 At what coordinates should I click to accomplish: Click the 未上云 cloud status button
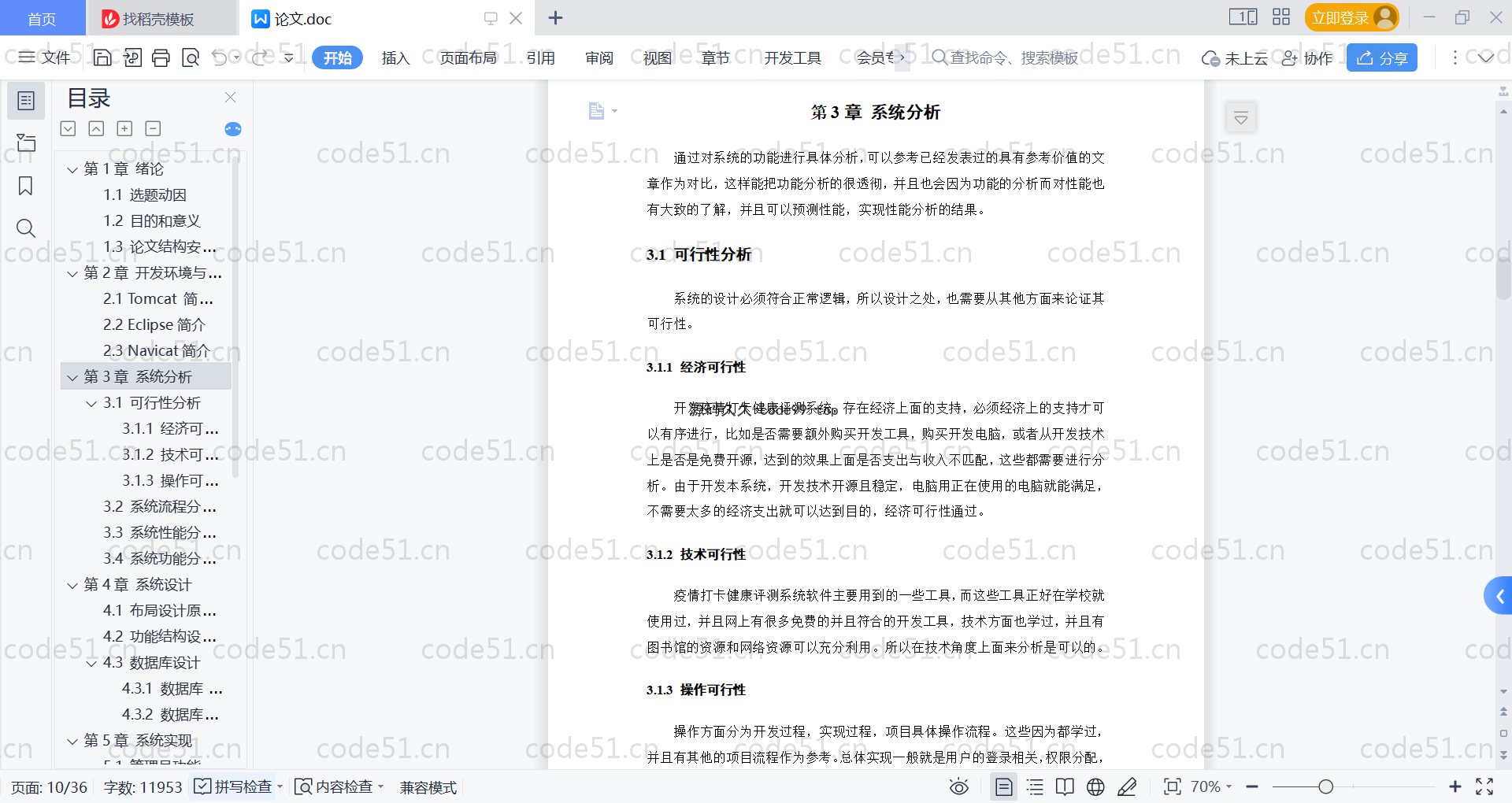pyautogui.click(x=1235, y=57)
